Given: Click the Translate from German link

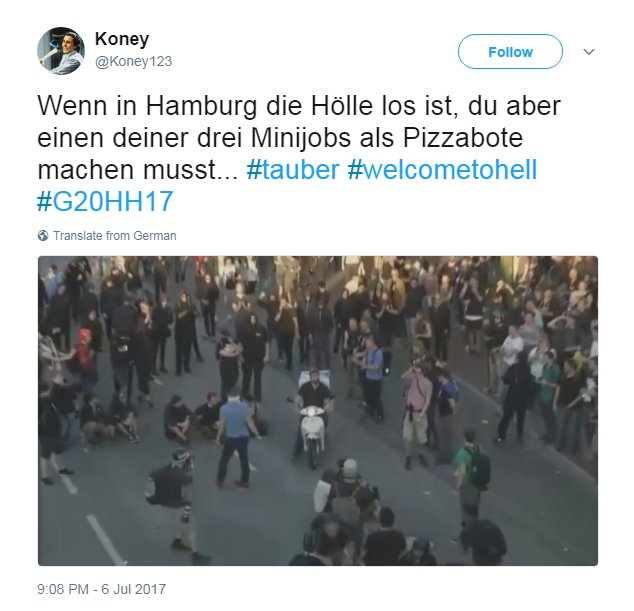Looking at the screenshot, I should [x=115, y=235].
